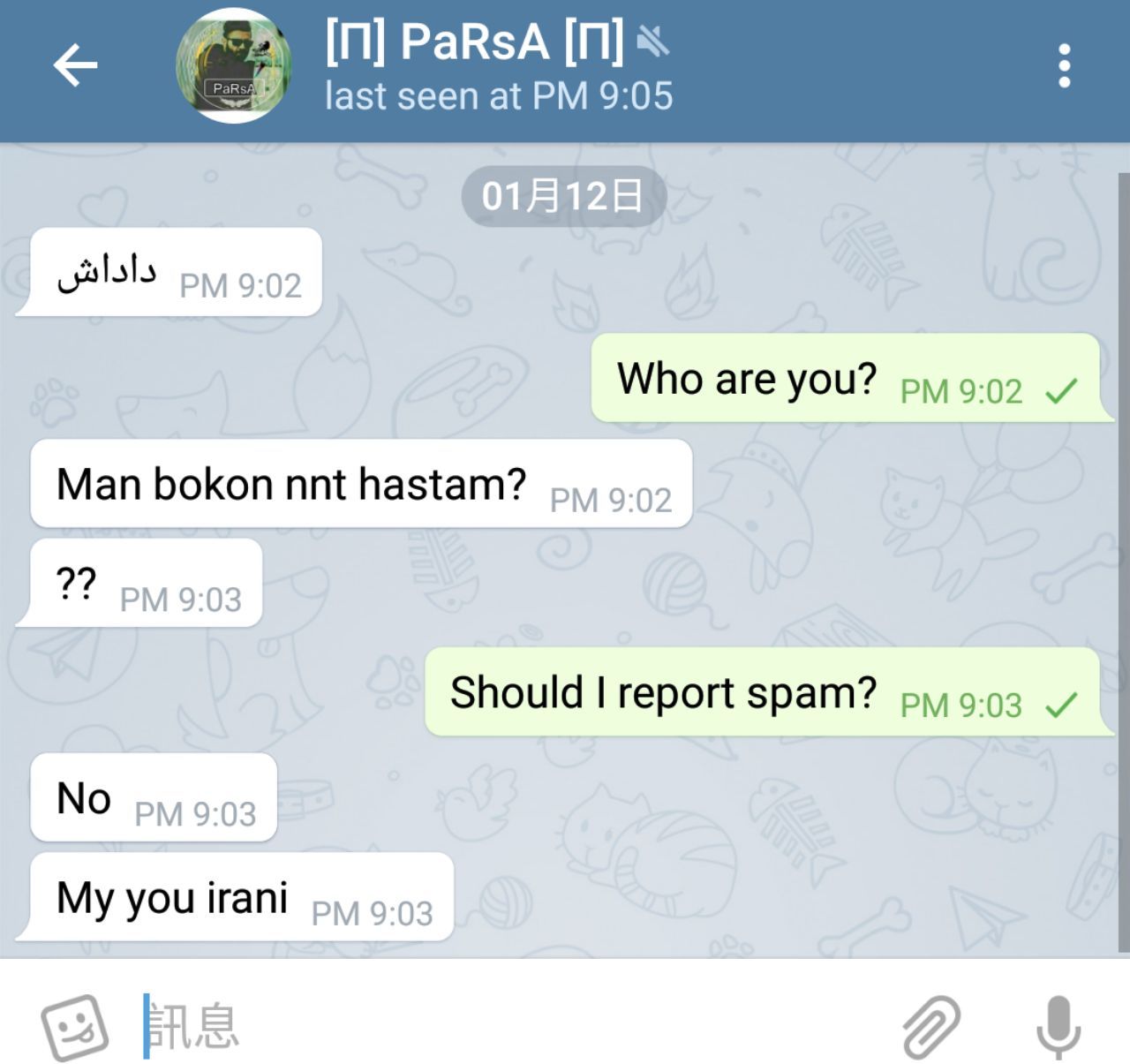The height and width of the screenshot is (1064, 1130).
Task: Open the PaRsA contact name header
Action: coord(474,42)
